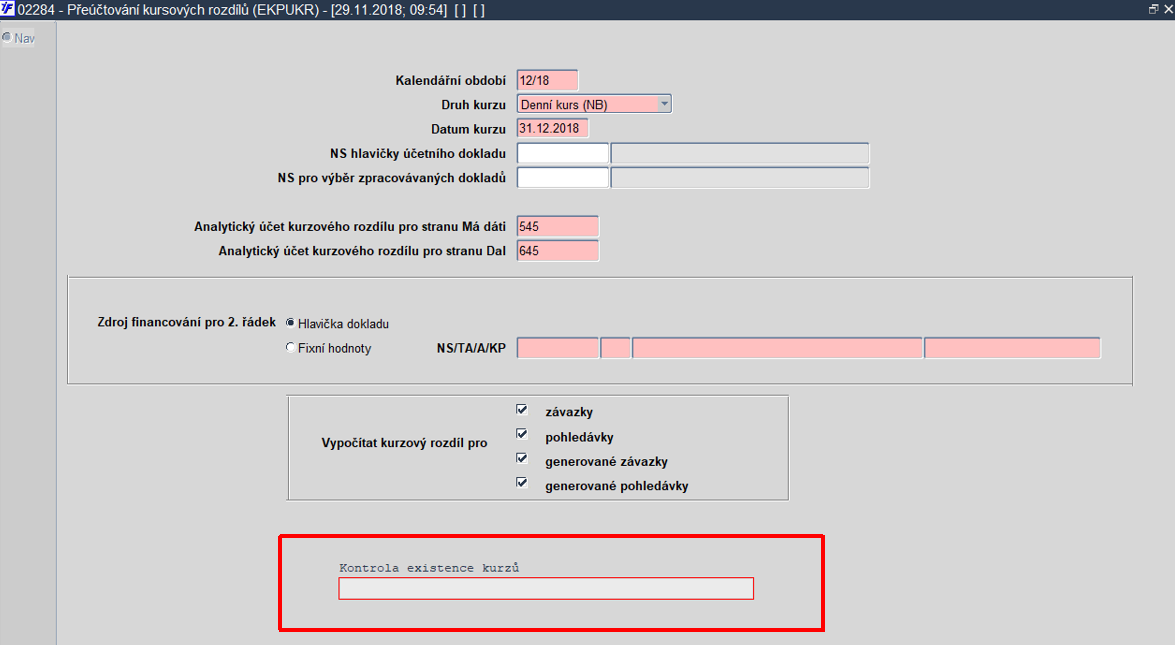
Task: Select the Fixní hodnoty radio button
Action: coord(290,348)
